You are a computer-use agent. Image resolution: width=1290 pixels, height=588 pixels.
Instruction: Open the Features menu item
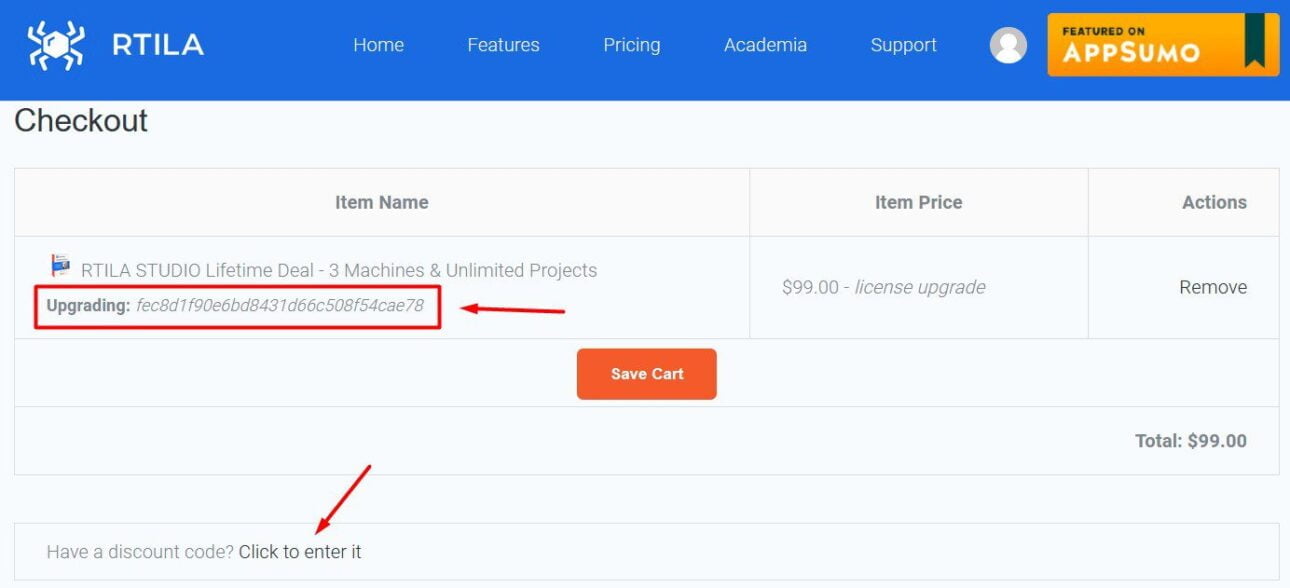click(x=503, y=45)
